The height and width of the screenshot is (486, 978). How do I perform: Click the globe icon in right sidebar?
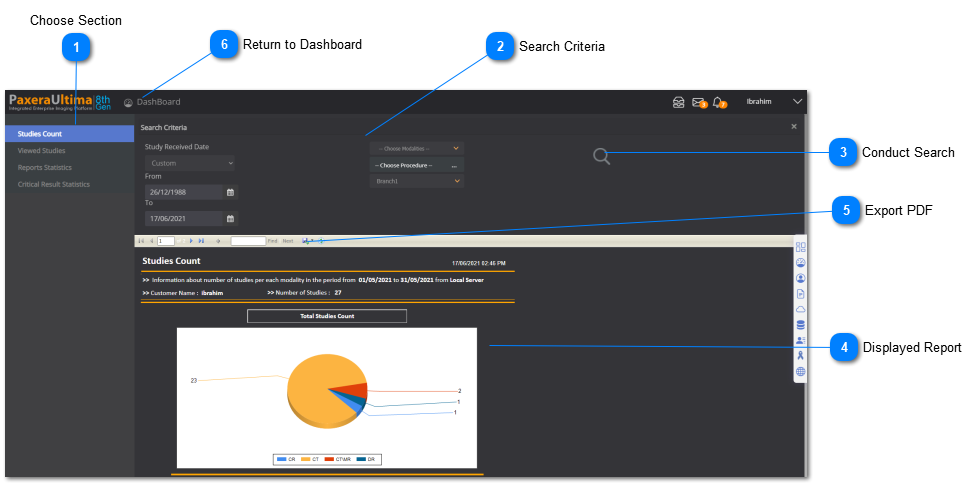[800, 371]
